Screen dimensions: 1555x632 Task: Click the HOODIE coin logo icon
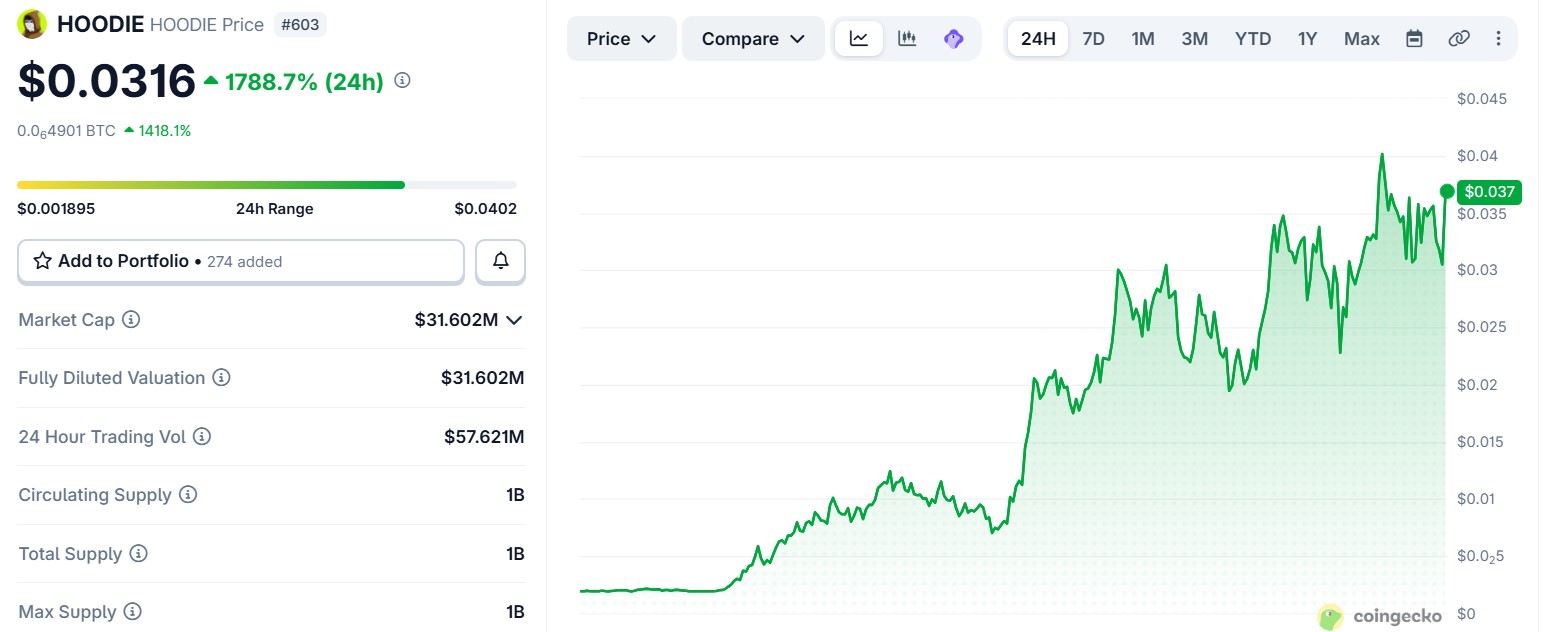[x=33, y=25]
